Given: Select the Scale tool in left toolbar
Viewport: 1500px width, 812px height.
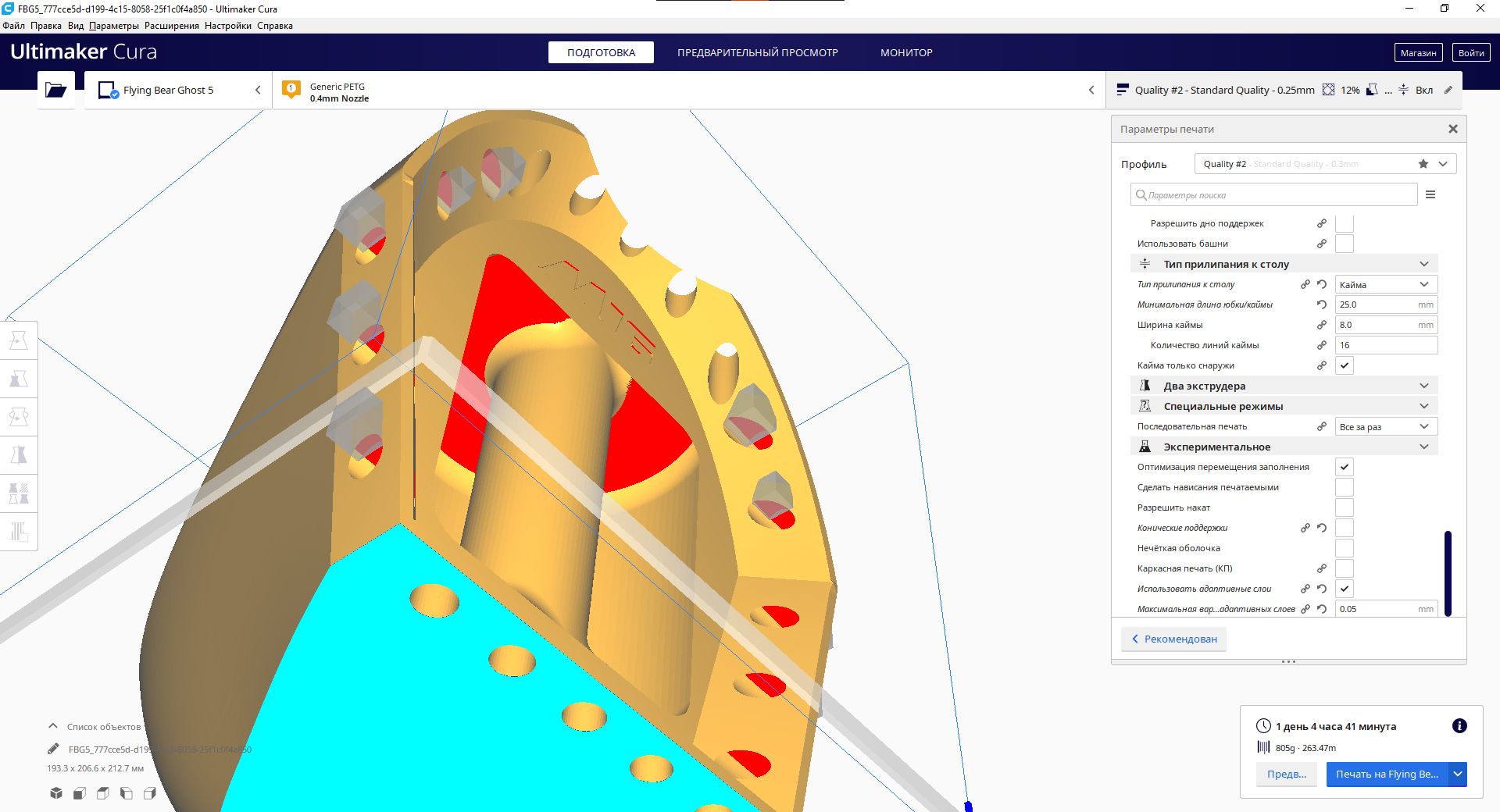Looking at the screenshot, I should pyautogui.click(x=19, y=379).
